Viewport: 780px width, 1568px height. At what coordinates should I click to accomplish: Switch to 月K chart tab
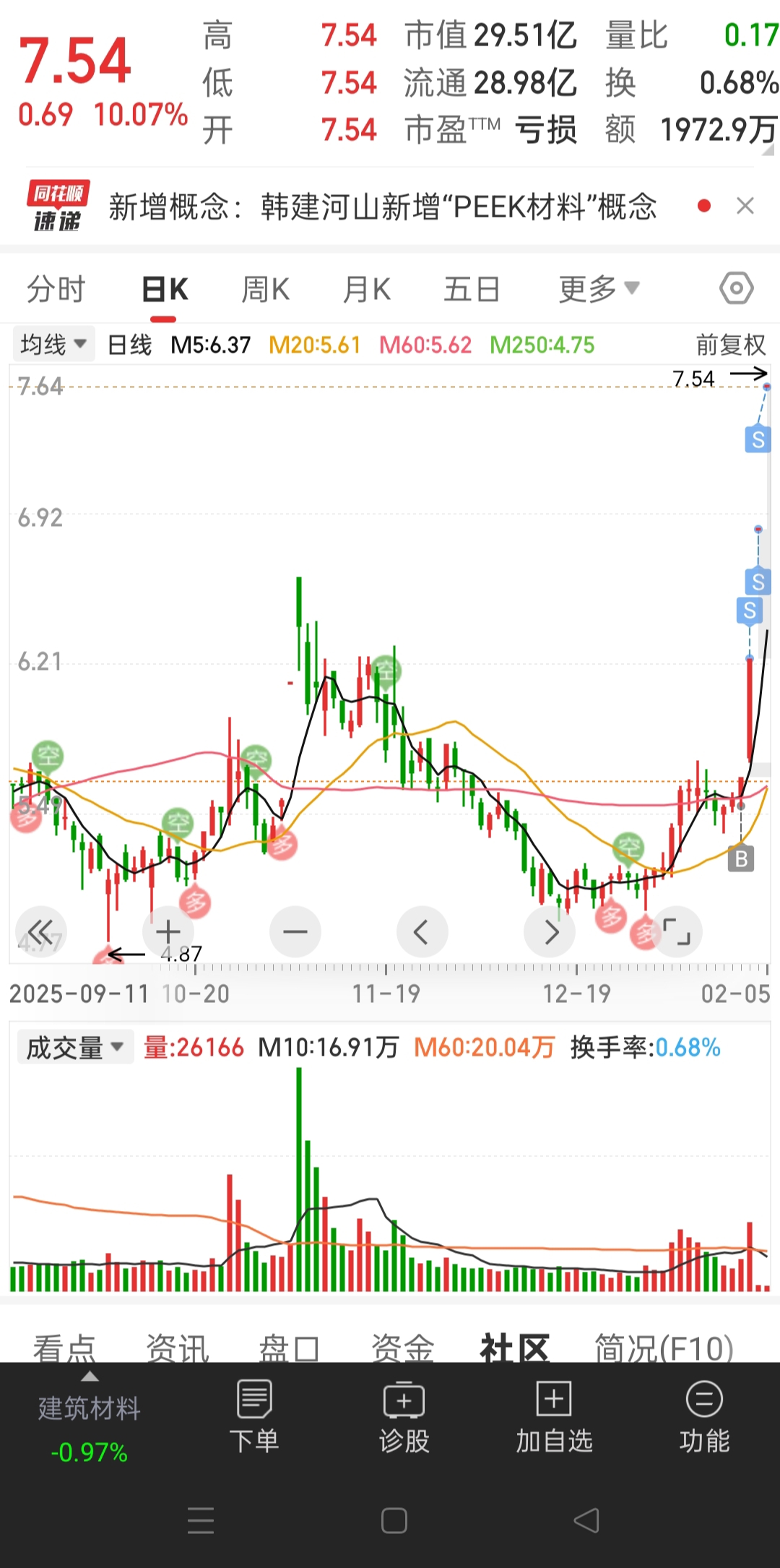(366, 289)
